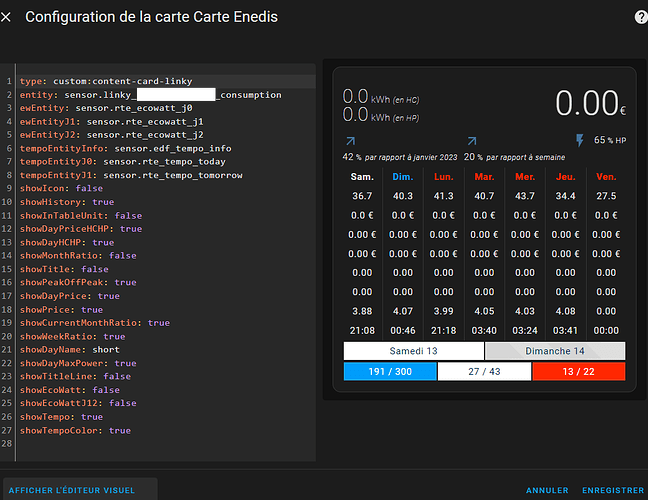648x500 pixels.
Task: Click the red Jeu. day column header
Action: tap(565, 177)
